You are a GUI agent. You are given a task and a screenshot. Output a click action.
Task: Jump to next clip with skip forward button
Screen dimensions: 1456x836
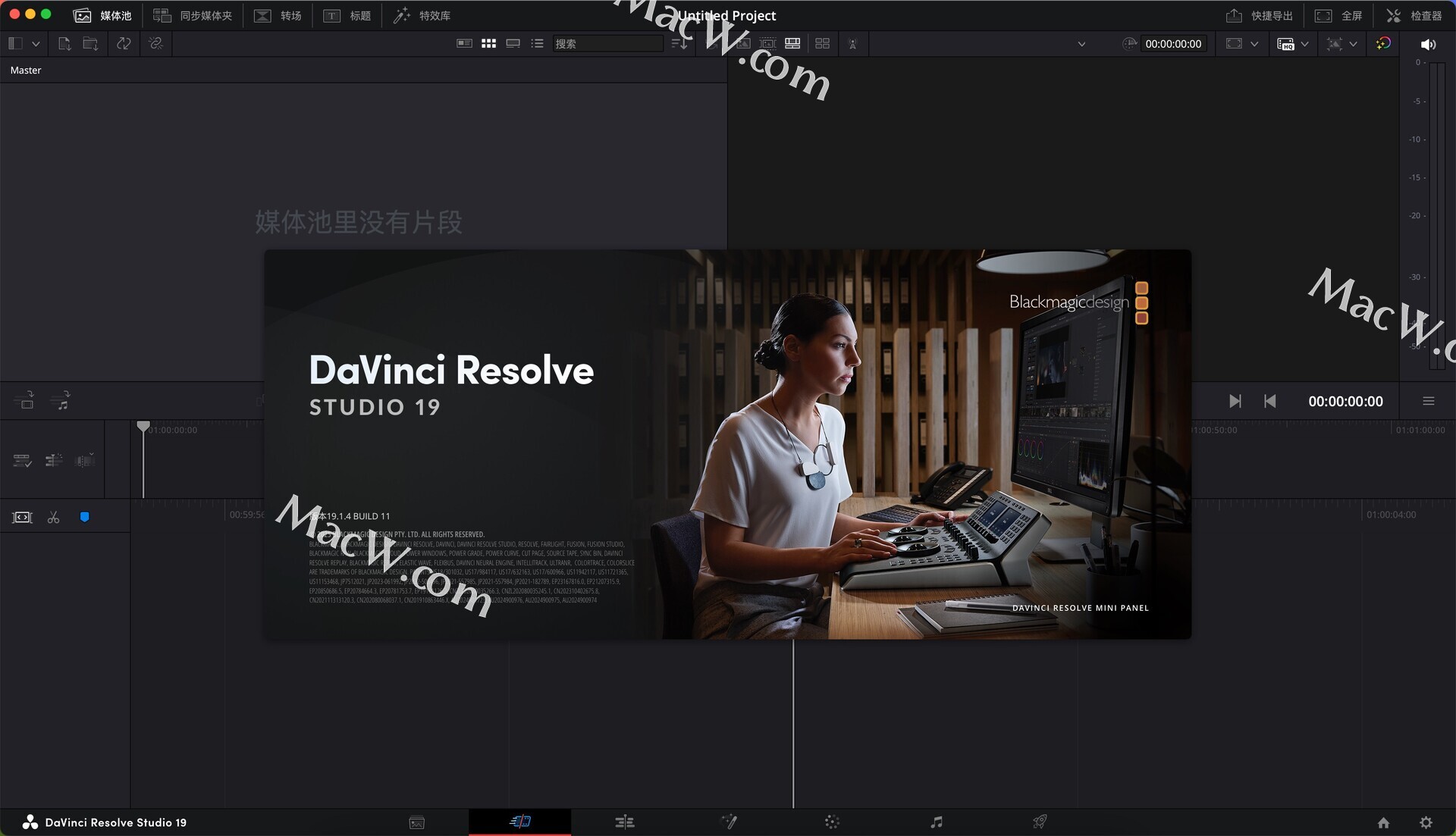click(x=1235, y=401)
